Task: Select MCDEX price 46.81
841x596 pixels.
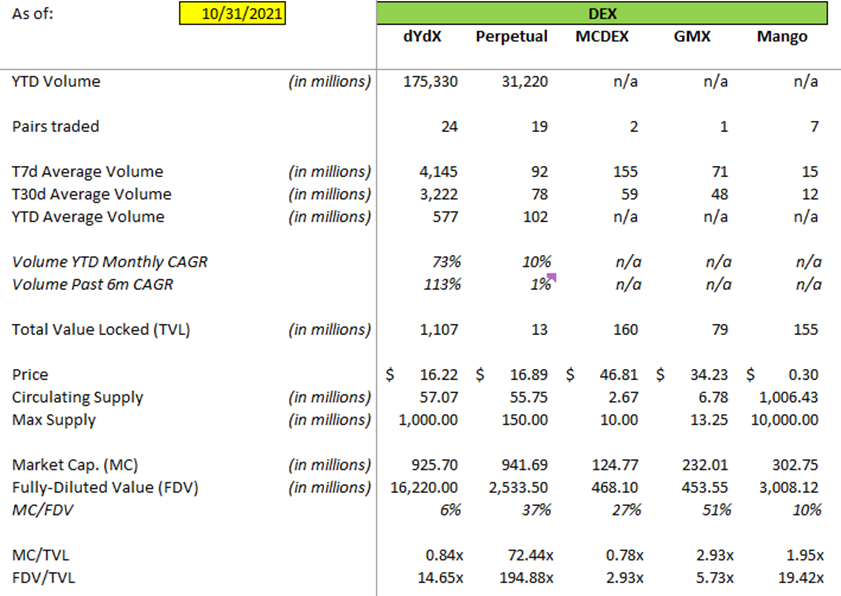Action: click(619, 374)
